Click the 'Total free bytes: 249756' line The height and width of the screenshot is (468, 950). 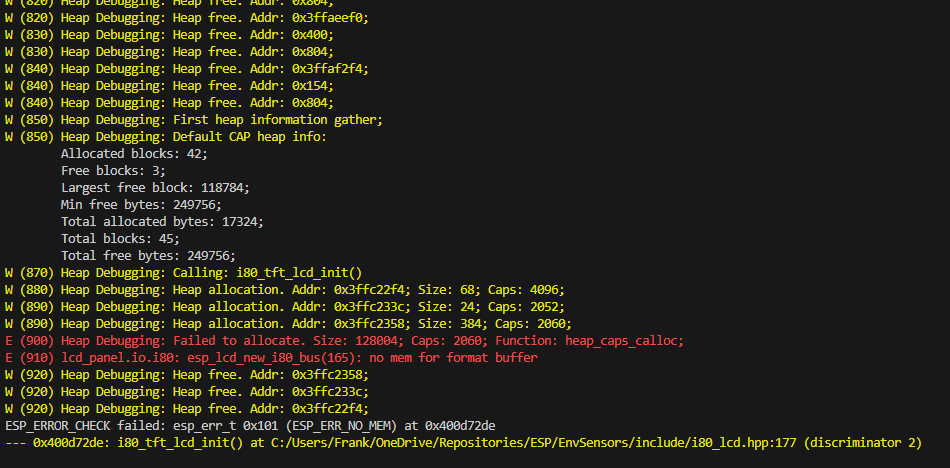click(x=148, y=256)
